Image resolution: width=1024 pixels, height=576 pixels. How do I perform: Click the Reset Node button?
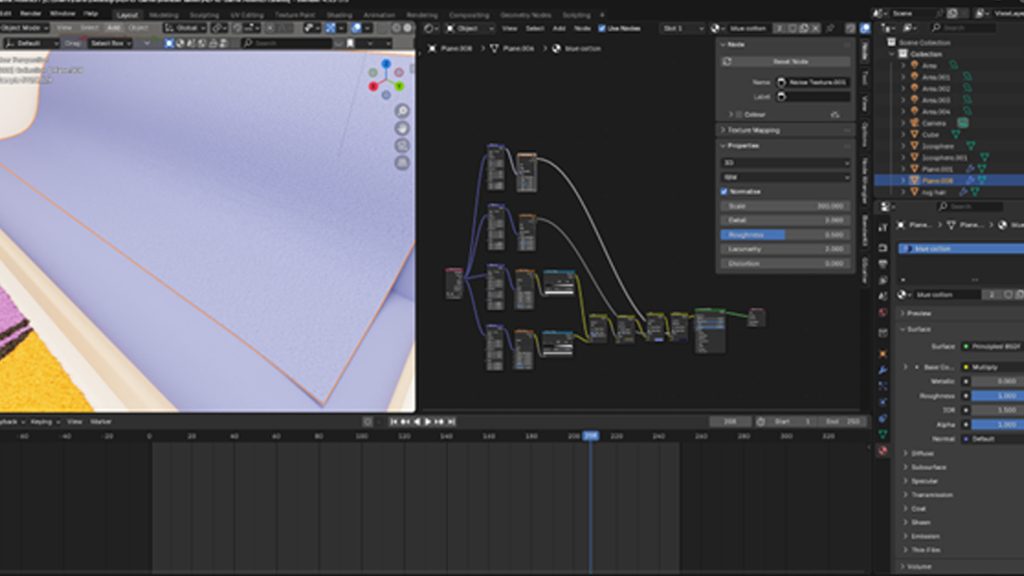[x=789, y=62]
